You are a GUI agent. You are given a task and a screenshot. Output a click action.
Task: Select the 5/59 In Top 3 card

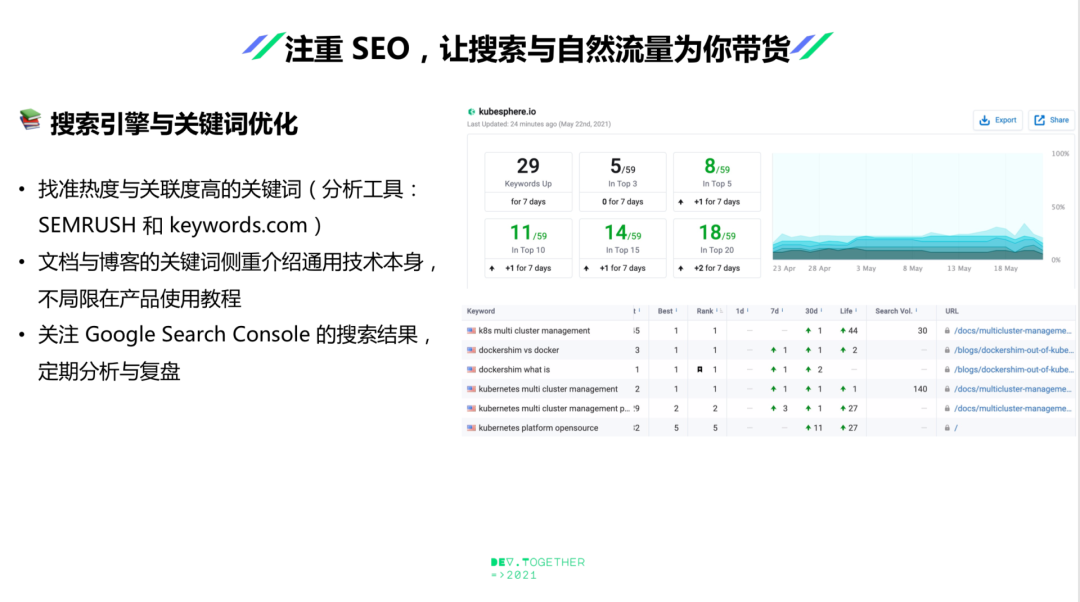point(623,182)
